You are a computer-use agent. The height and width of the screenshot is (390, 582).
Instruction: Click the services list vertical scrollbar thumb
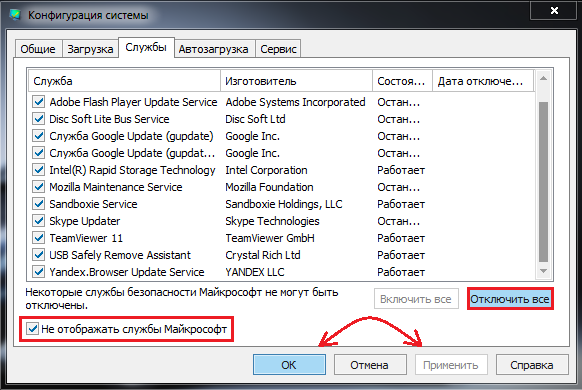(543, 182)
